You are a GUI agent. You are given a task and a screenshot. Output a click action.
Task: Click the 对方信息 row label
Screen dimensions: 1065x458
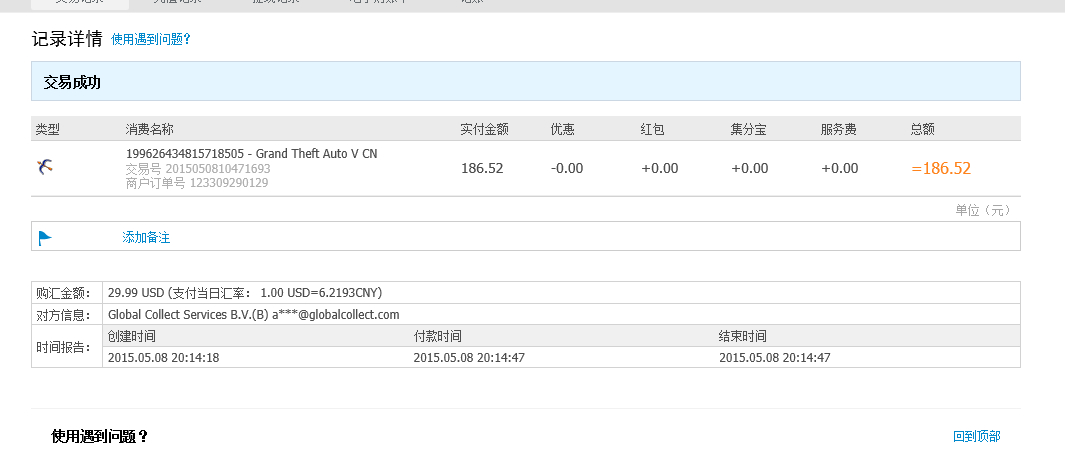(63, 315)
